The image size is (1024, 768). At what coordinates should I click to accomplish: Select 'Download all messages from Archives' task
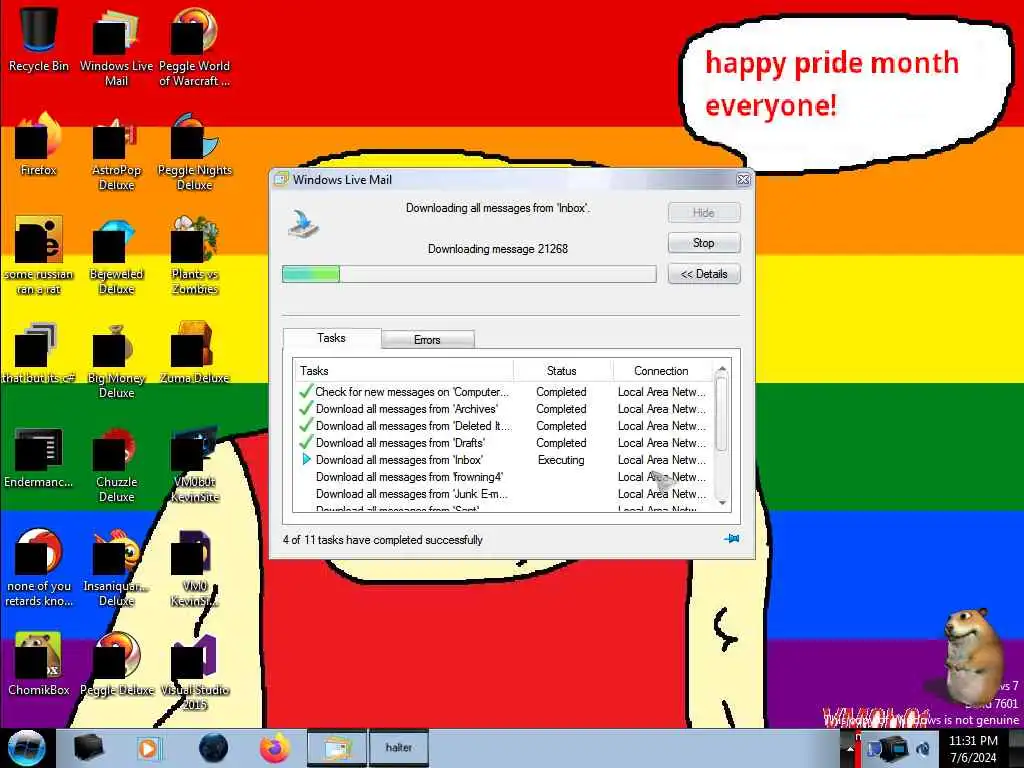504,409
